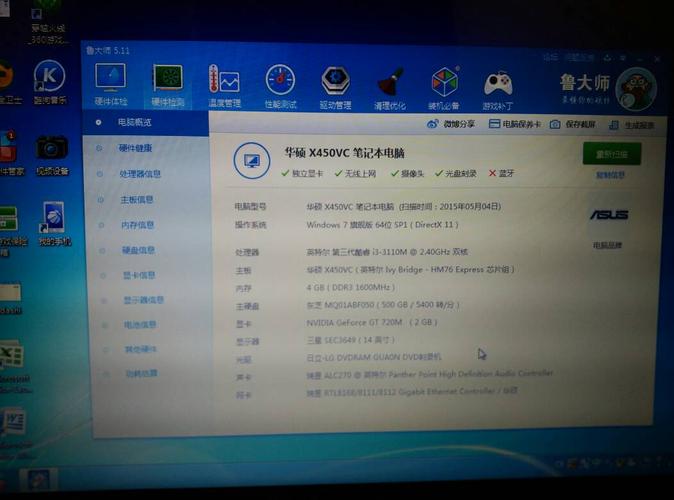The height and width of the screenshot is (500, 674).
Task: Click the computer monitor overview icon
Action: (252, 161)
